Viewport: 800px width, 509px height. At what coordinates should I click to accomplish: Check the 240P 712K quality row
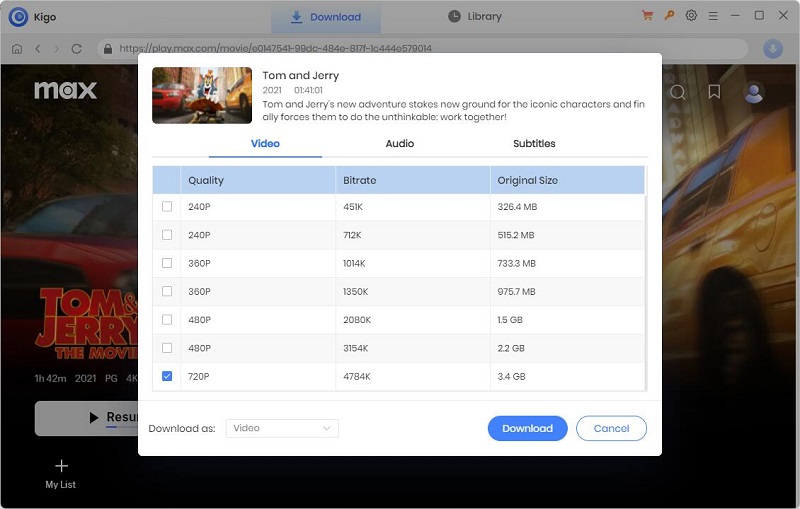(x=167, y=235)
